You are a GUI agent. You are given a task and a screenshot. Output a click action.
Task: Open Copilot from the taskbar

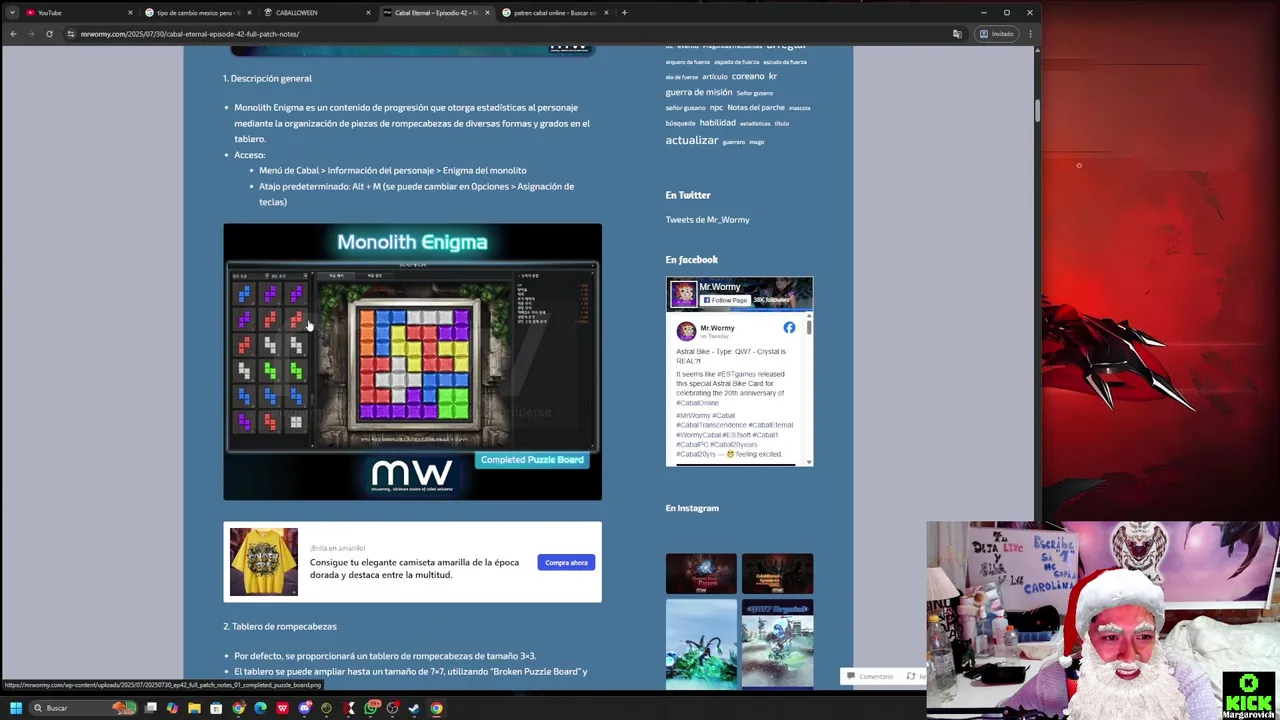[172, 708]
